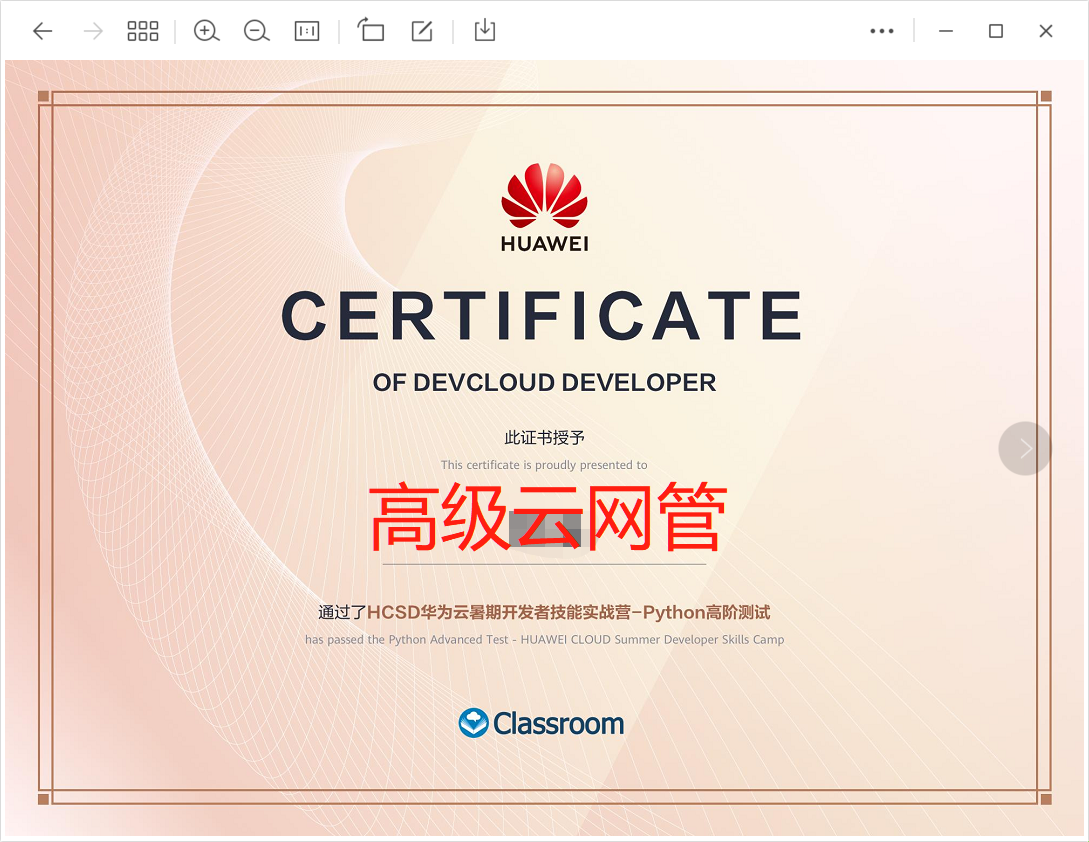The width and height of the screenshot is (1089, 842).
Task: Click the '此证书授予' text
Action: pos(544,438)
